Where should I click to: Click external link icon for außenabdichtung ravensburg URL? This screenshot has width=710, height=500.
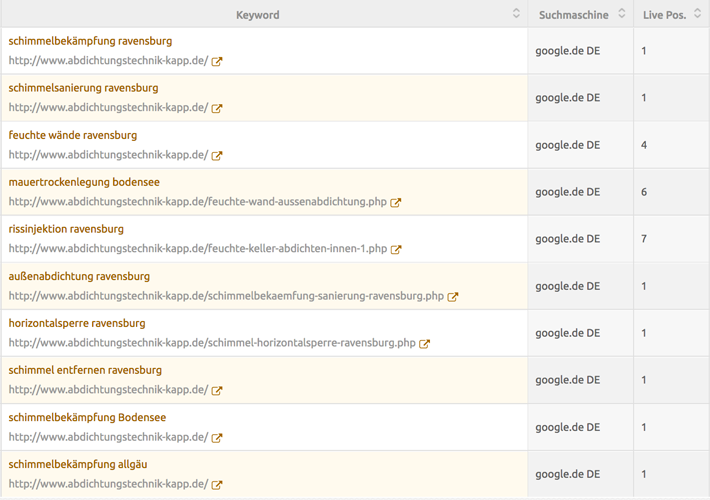tap(453, 296)
